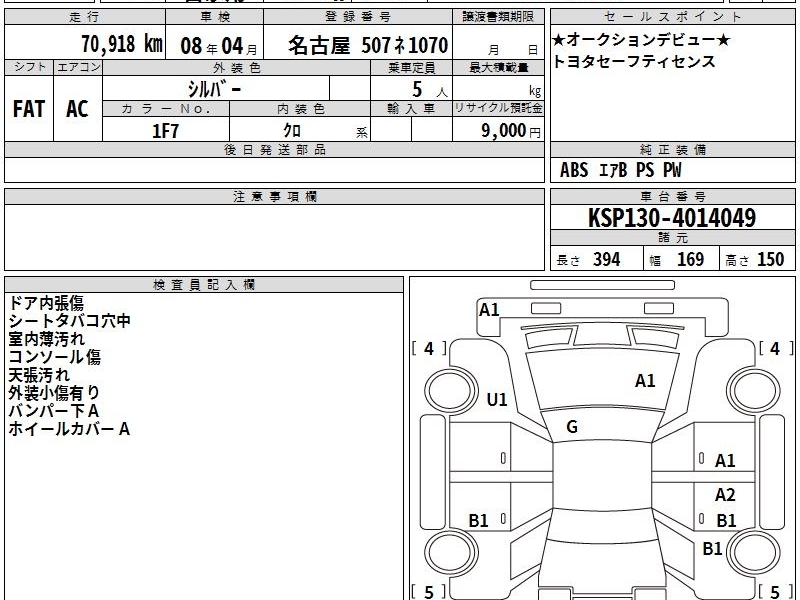This screenshot has height=600, width=800.
Task: Select interior color クロ
Action: point(292,131)
